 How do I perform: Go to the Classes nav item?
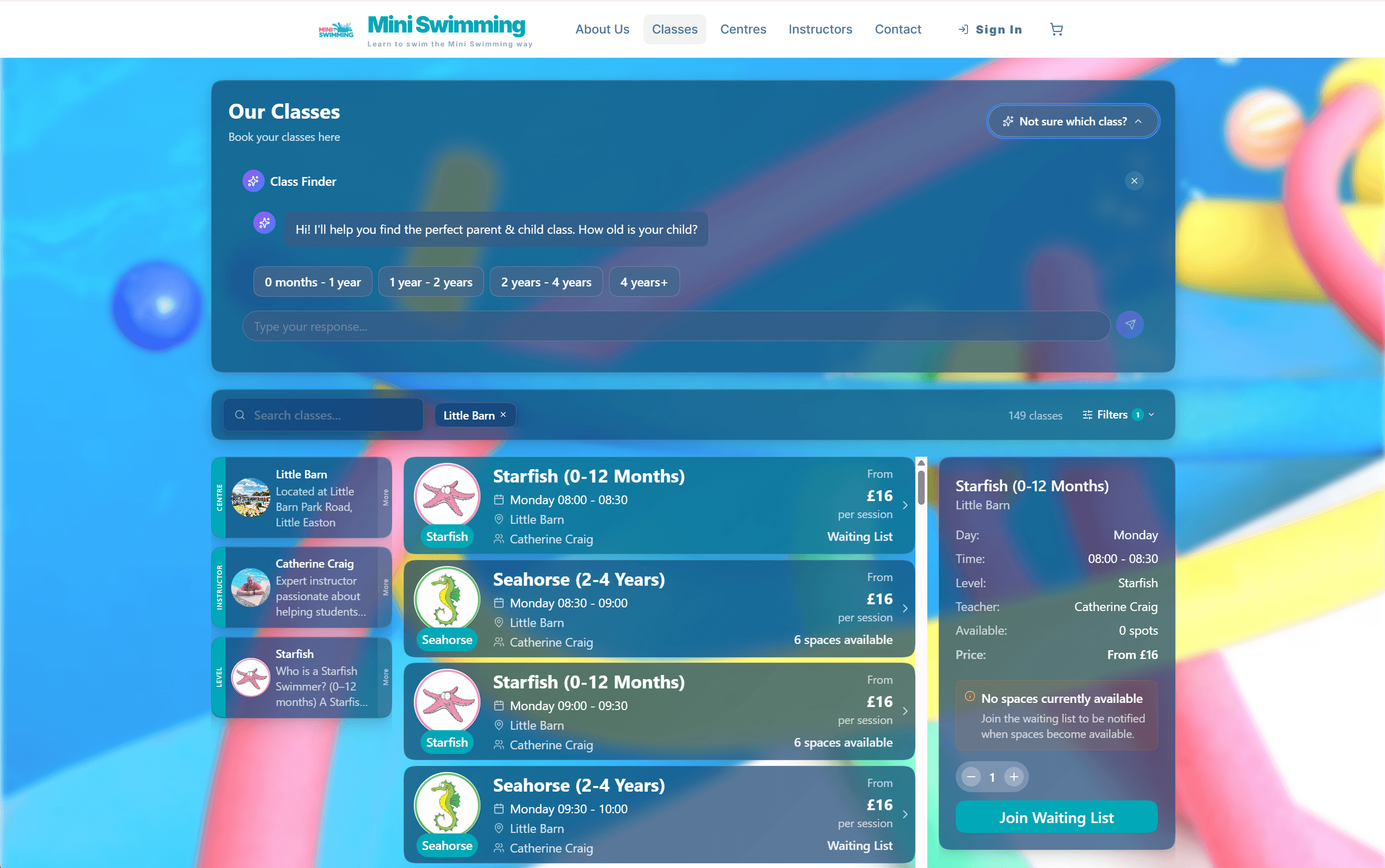[674, 29]
